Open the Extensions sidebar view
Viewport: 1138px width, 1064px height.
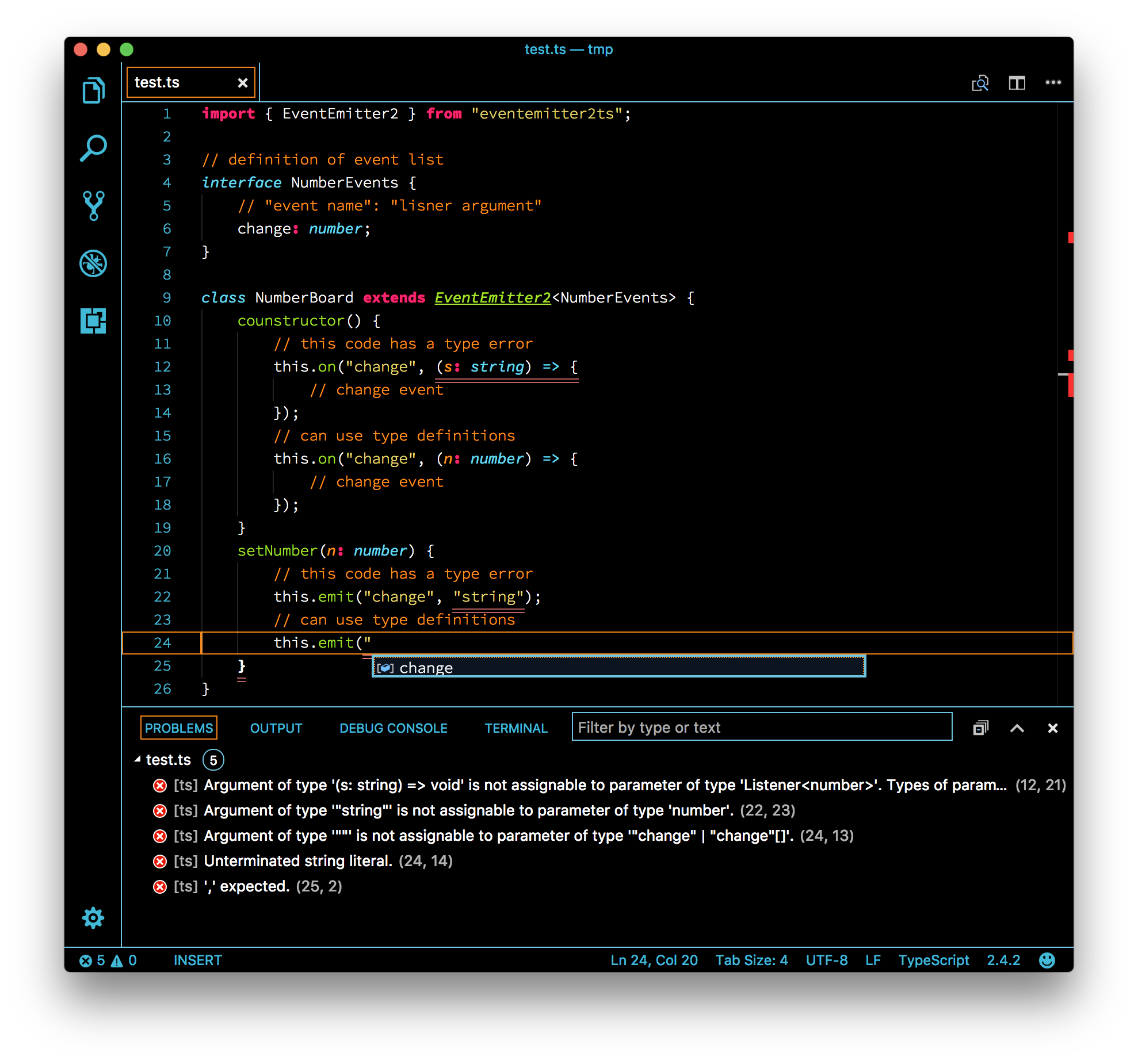[93, 321]
